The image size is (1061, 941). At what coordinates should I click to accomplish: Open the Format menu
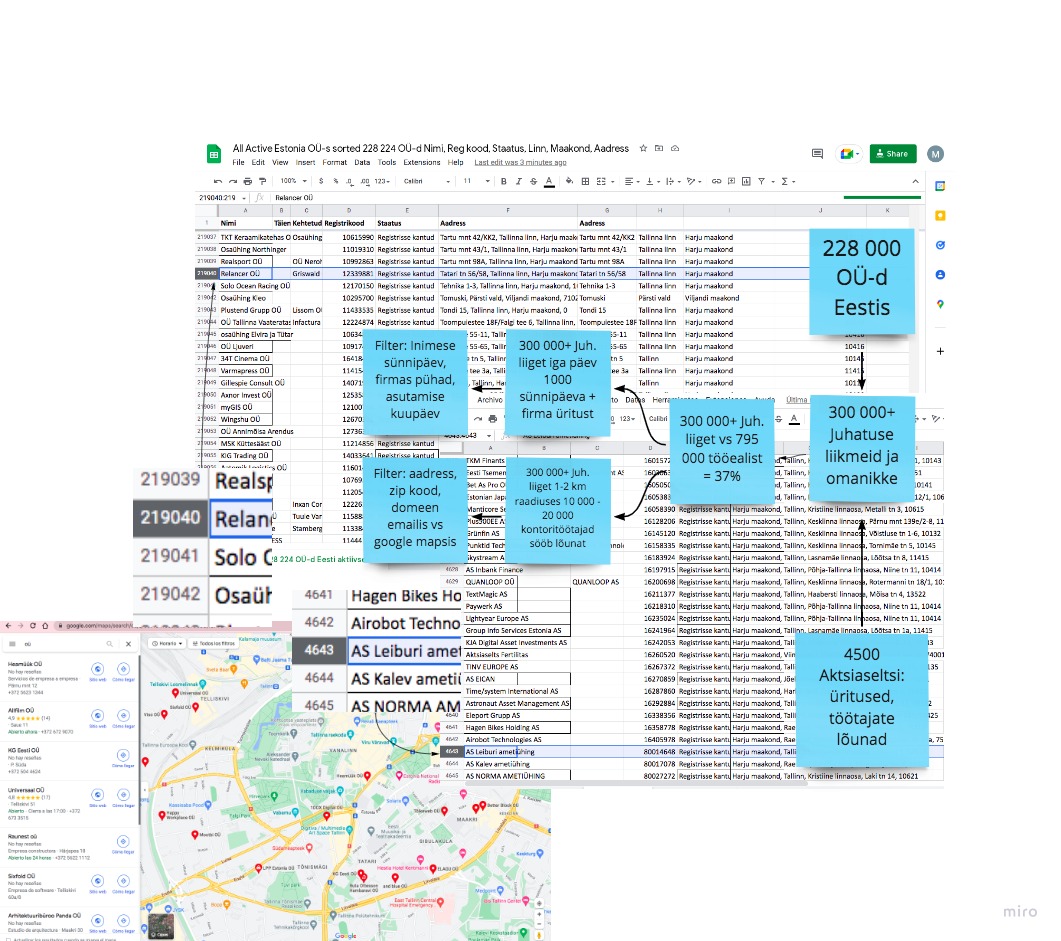[334, 162]
